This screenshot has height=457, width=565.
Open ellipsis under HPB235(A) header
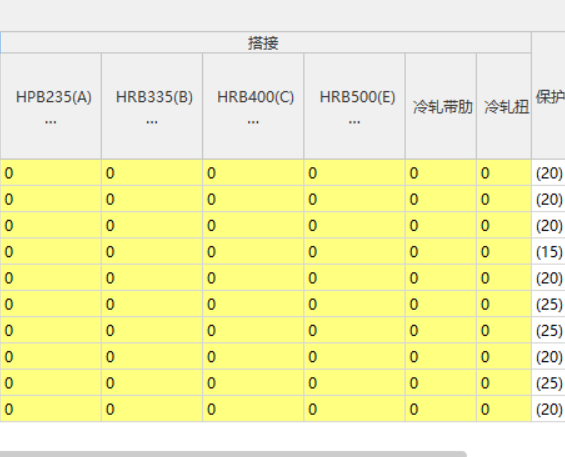tap(50, 122)
